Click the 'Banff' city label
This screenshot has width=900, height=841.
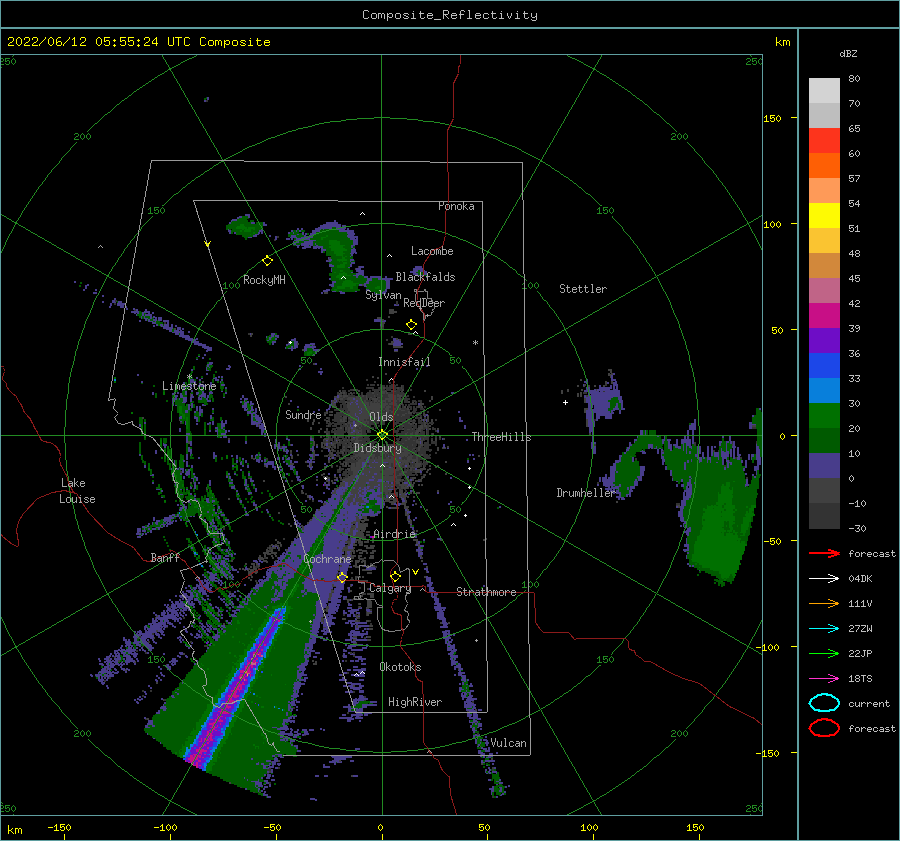pyautogui.click(x=165, y=557)
